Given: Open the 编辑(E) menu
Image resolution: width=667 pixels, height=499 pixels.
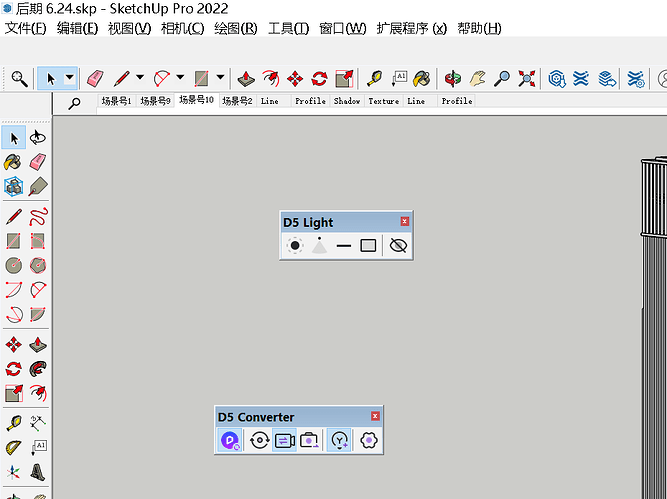Looking at the screenshot, I should point(77,28).
